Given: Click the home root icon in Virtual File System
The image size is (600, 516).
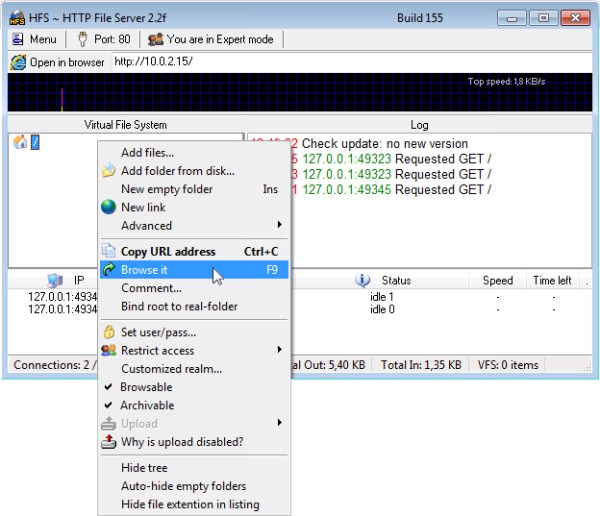Looking at the screenshot, I should (19, 142).
